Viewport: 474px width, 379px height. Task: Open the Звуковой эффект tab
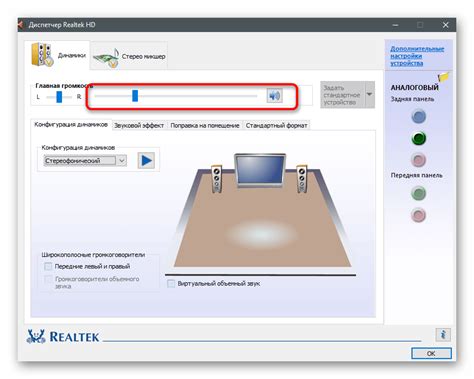[139, 126]
